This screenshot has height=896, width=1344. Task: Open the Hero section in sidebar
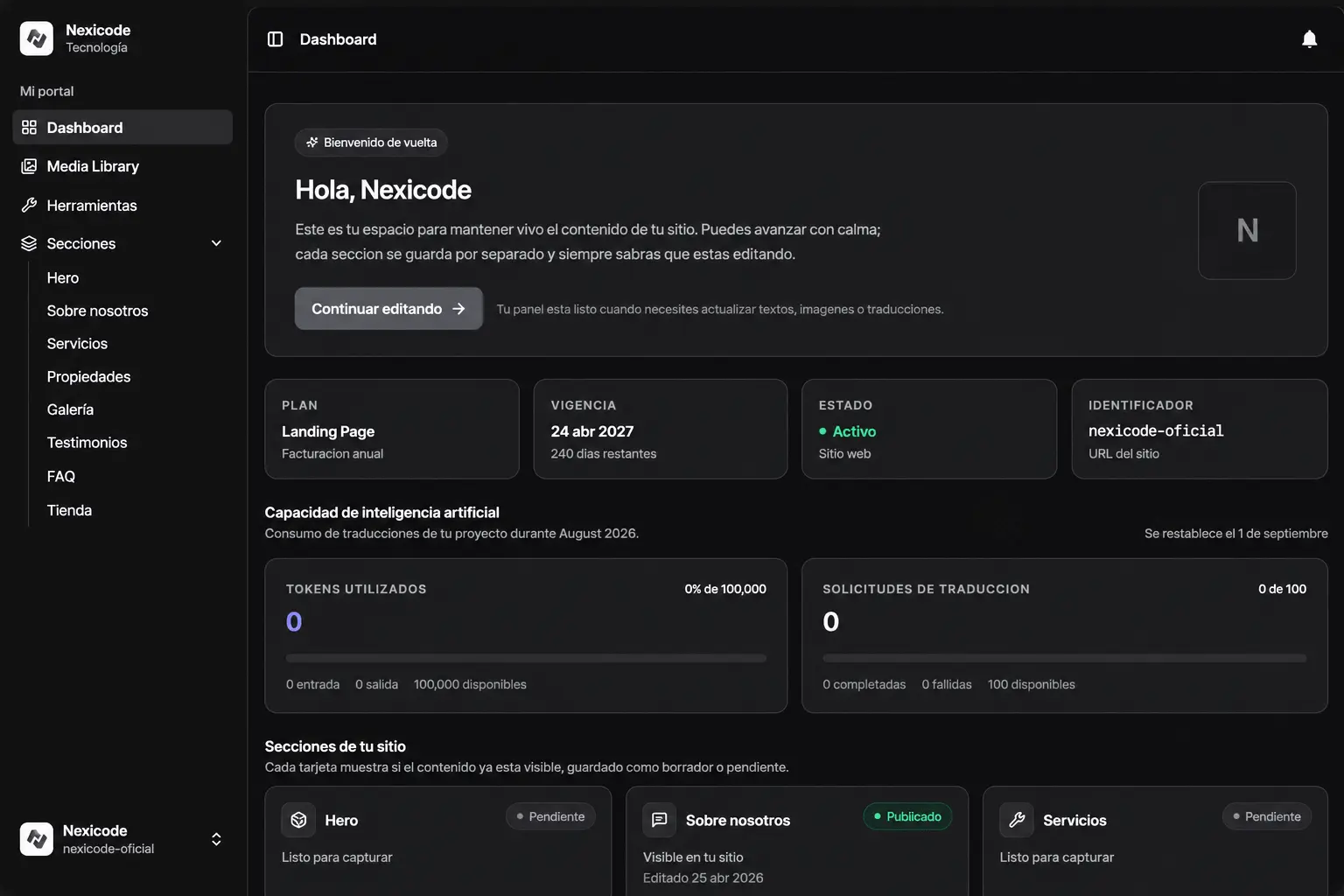[x=63, y=278]
